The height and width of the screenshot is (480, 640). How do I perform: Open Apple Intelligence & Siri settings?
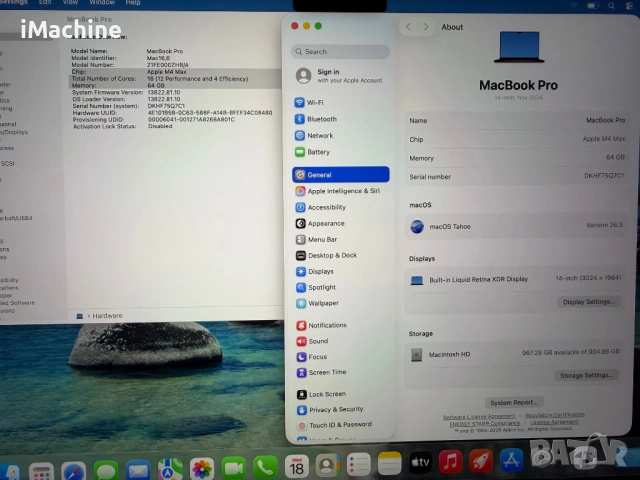click(341, 191)
